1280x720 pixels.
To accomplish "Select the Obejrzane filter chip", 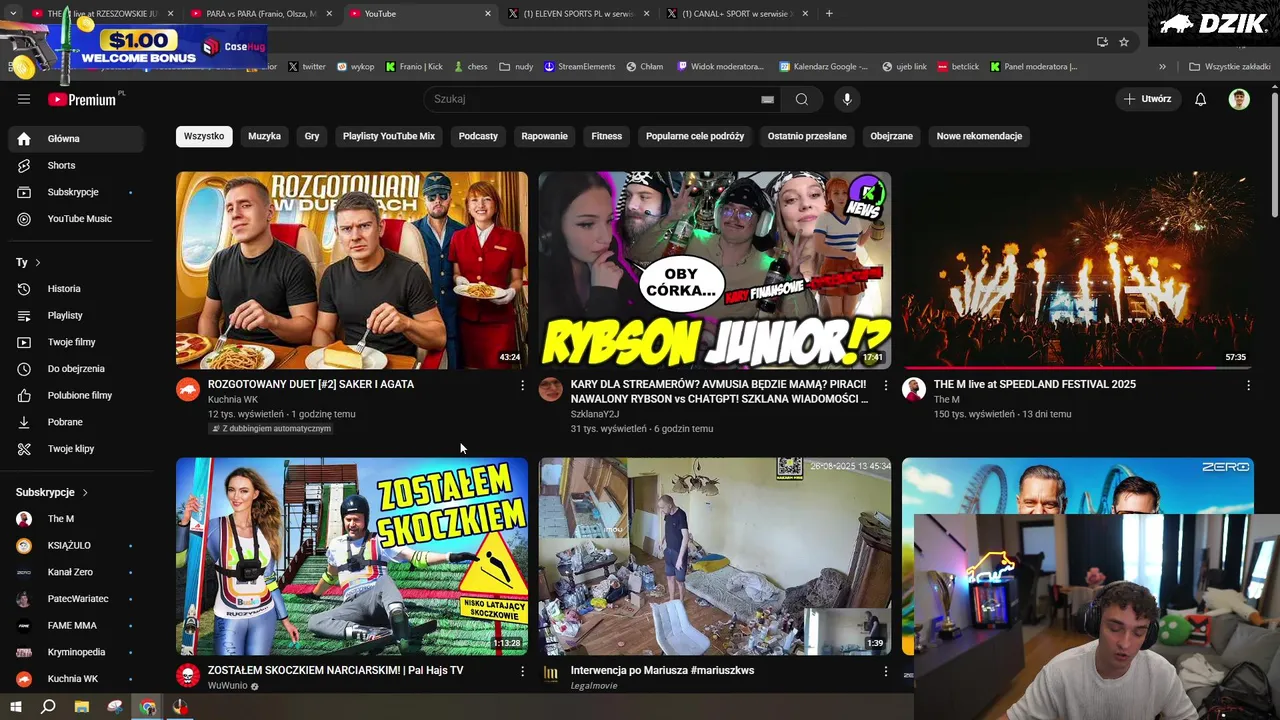I will click(891, 136).
